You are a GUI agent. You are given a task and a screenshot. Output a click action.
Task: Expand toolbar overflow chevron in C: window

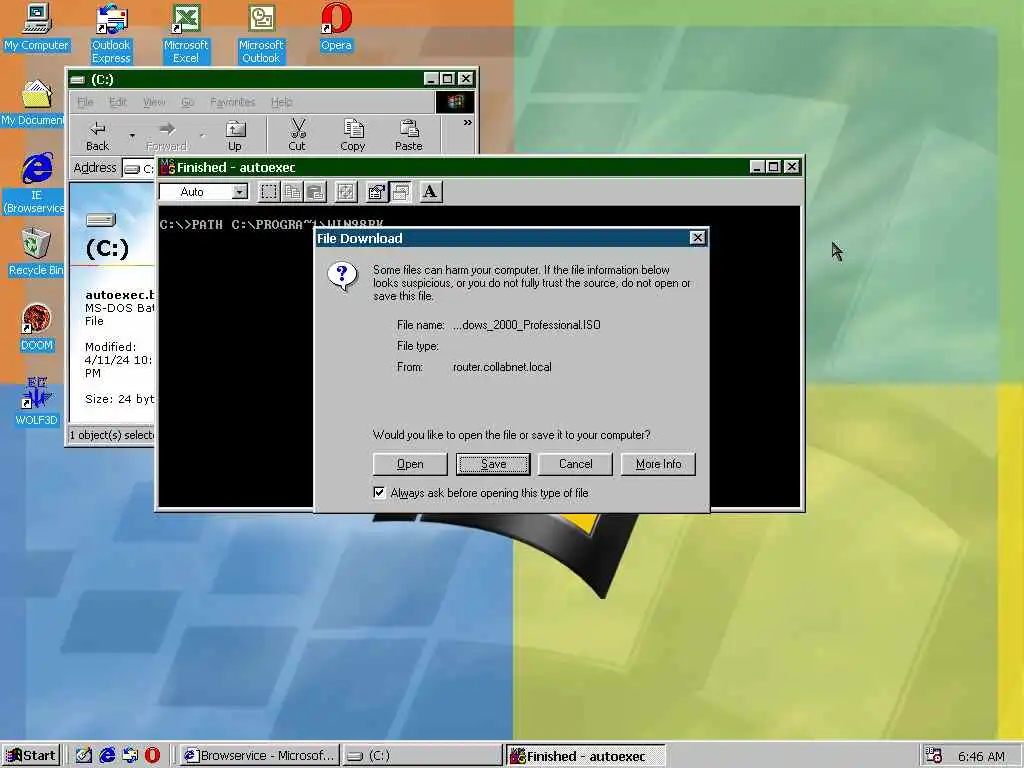tap(468, 122)
